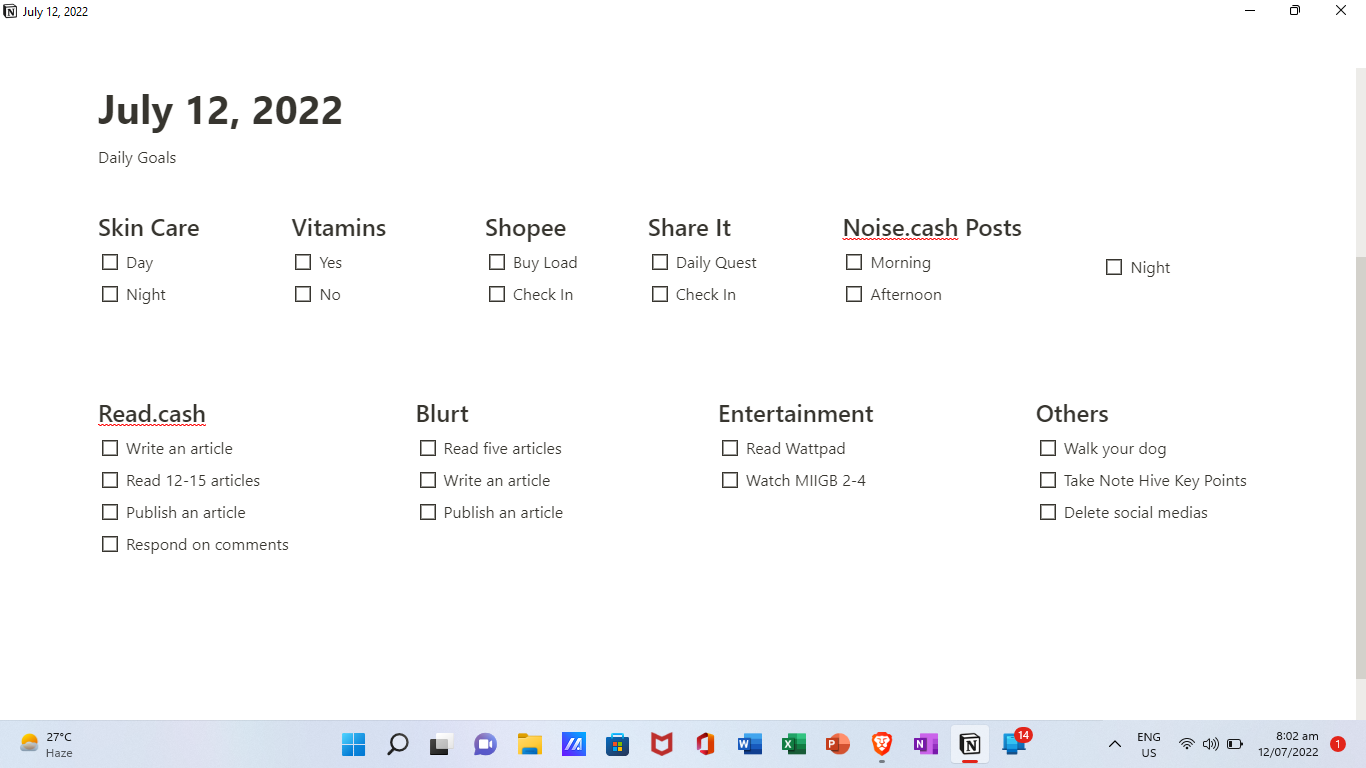Image resolution: width=1366 pixels, height=768 pixels.
Task: Open taskbar Search
Action: point(398,744)
